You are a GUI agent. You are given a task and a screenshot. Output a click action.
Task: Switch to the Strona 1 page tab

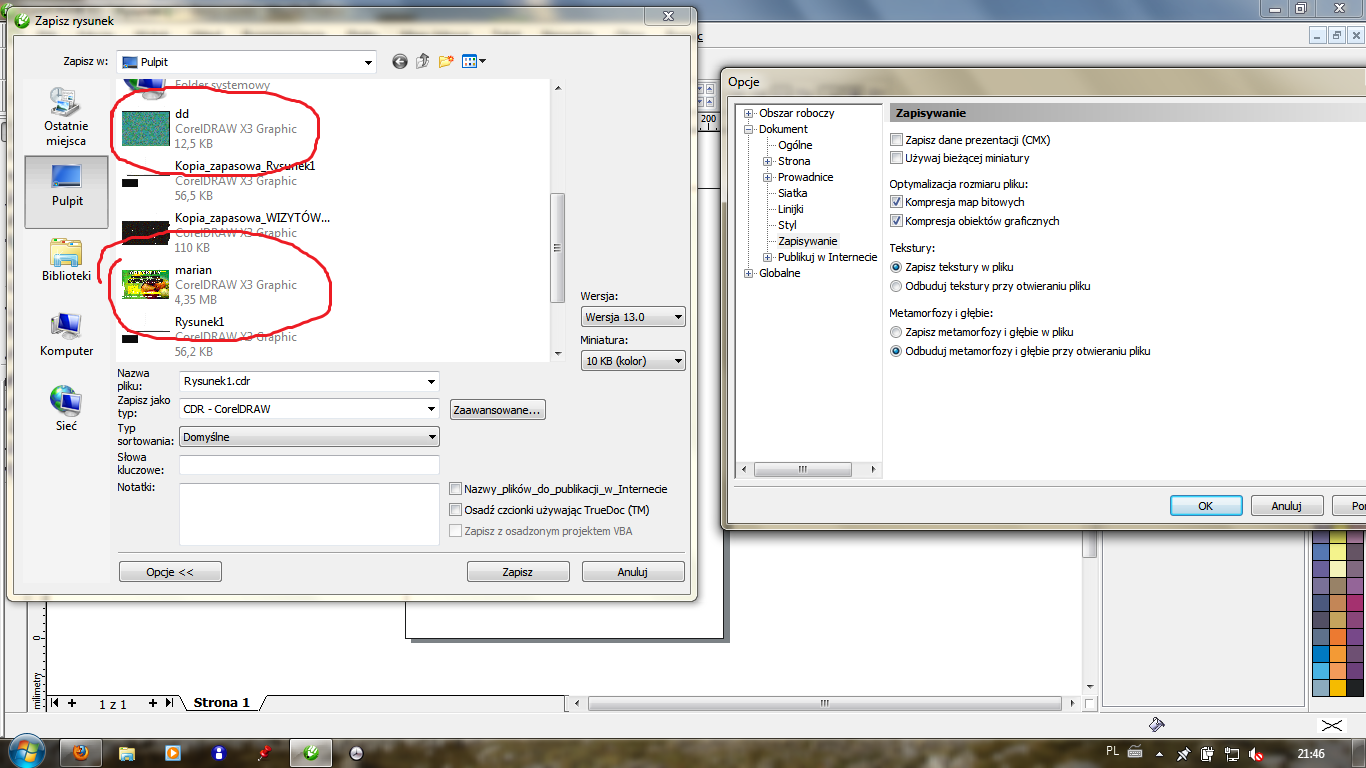pos(222,703)
